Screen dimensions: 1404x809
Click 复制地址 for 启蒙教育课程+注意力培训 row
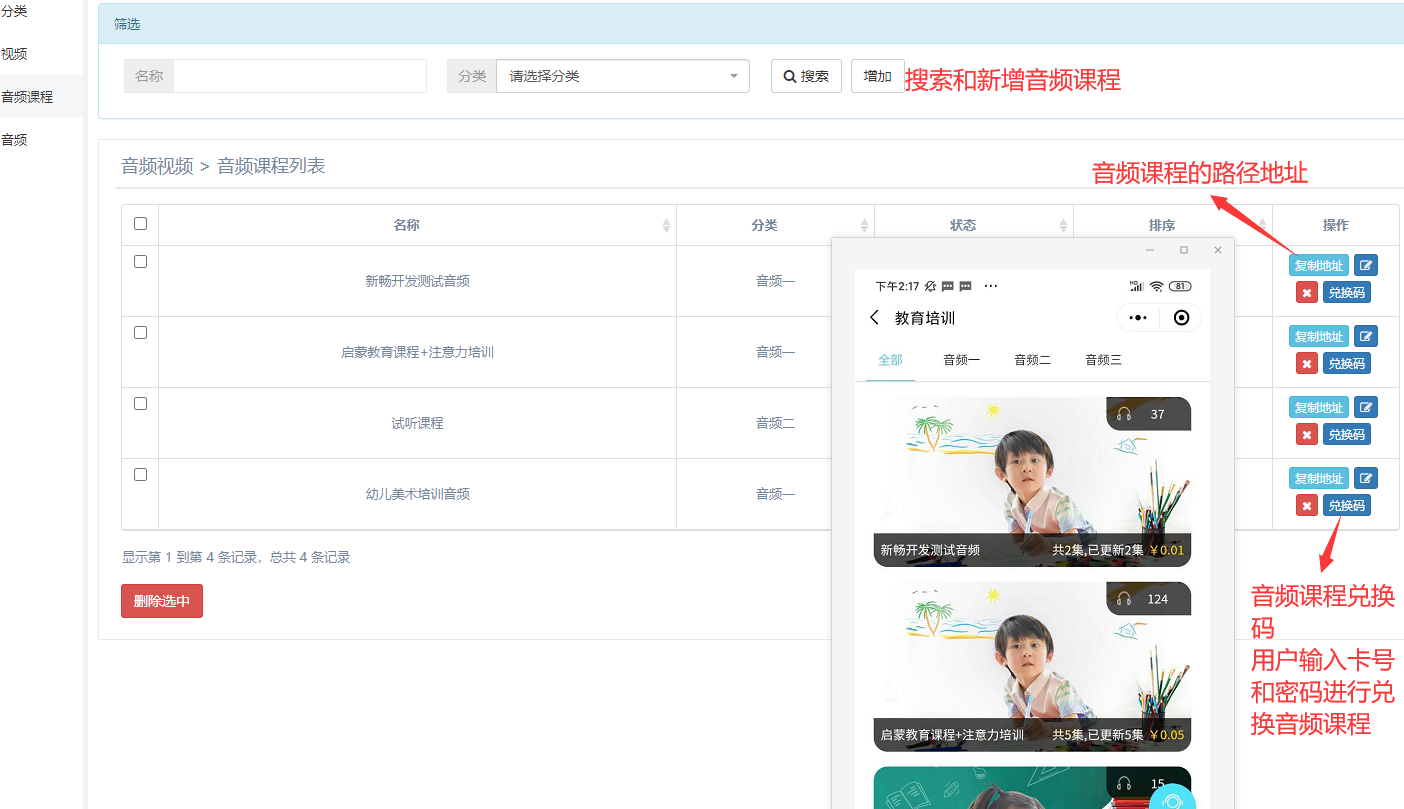(x=1319, y=337)
